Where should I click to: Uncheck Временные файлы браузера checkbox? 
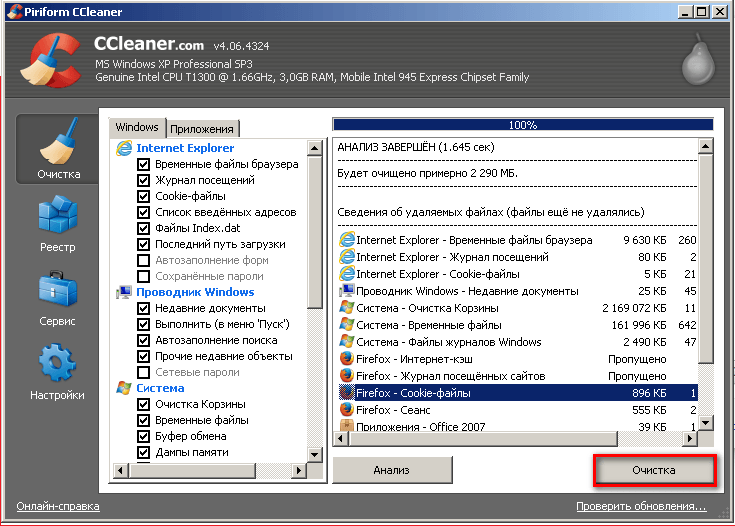(x=143, y=164)
